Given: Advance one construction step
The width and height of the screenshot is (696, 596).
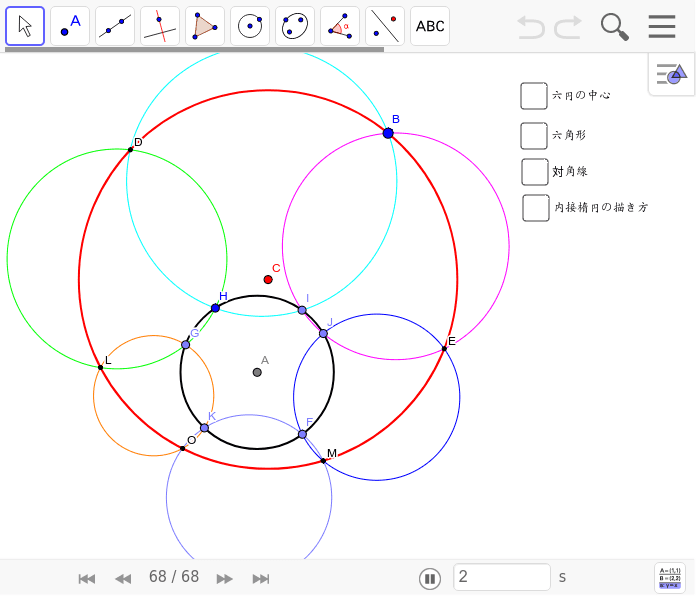Looking at the screenshot, I should (x=224, y=579).
